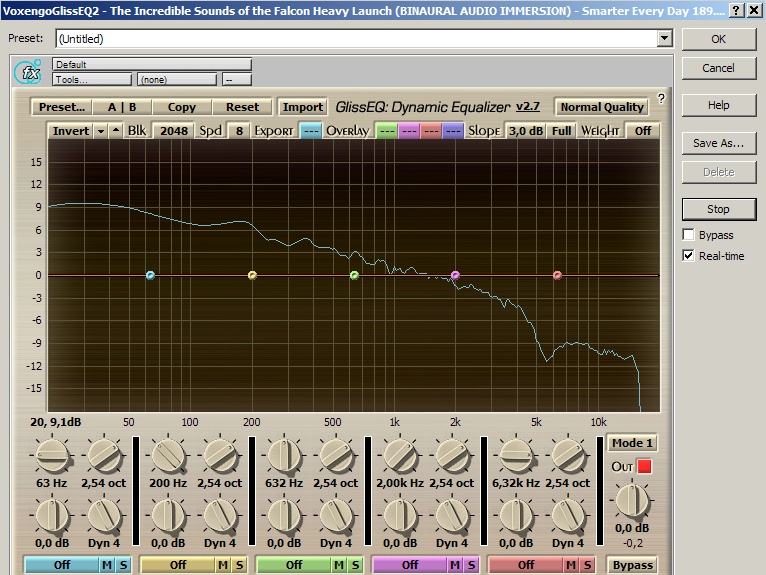Image resolution: width=766 pixels, height=575 pixels.
Task: Click the title bar help question button
Action: 736,10
